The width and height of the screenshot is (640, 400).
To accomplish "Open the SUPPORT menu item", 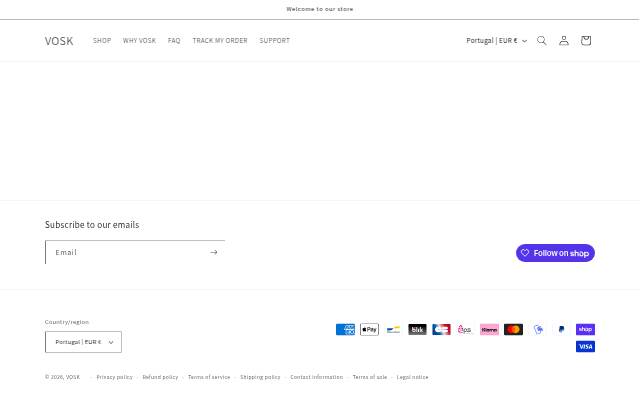I will coord(275,40).
